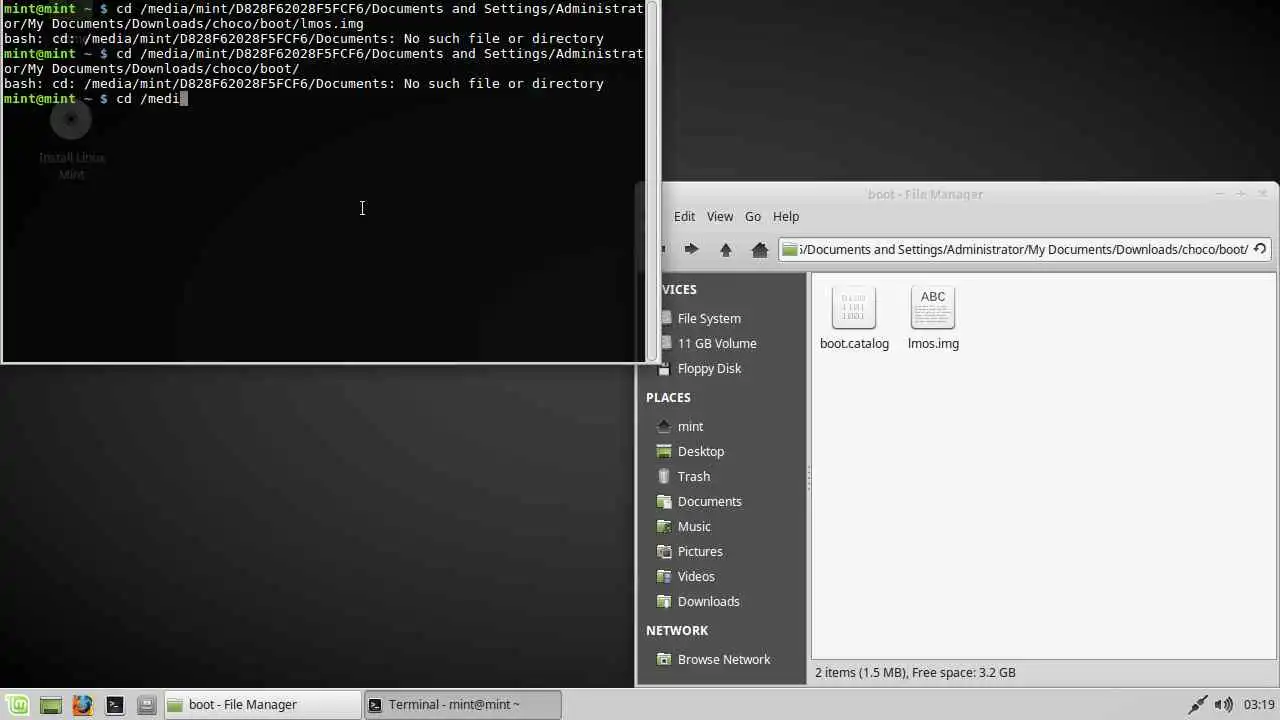Image resolution: width=1280 pixels, height=720 pixels.
Task: Click the location path input field
Action: [1025, 249]
